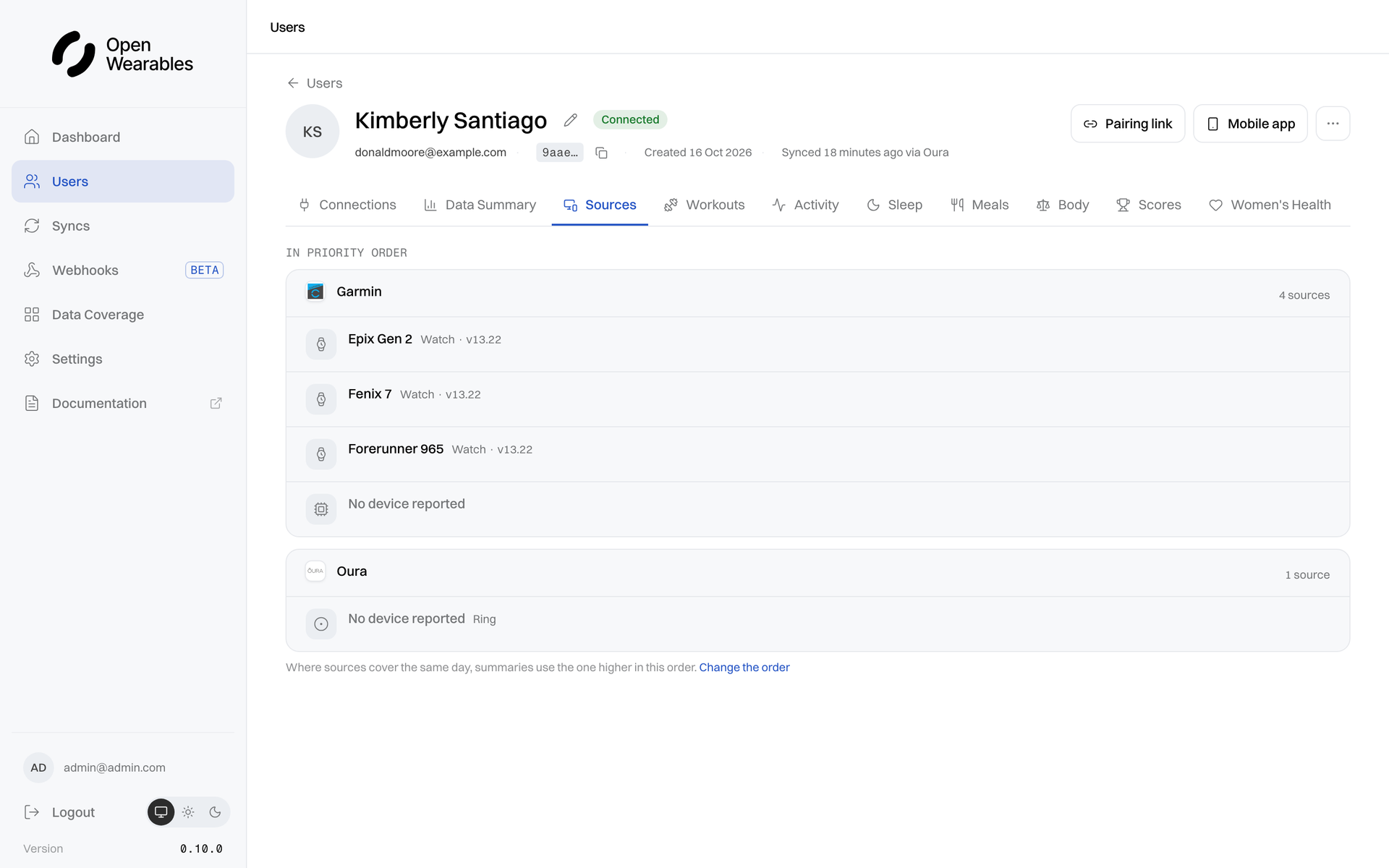Click the watch icon for Epix Gen 2

click(x=321, y=344)
